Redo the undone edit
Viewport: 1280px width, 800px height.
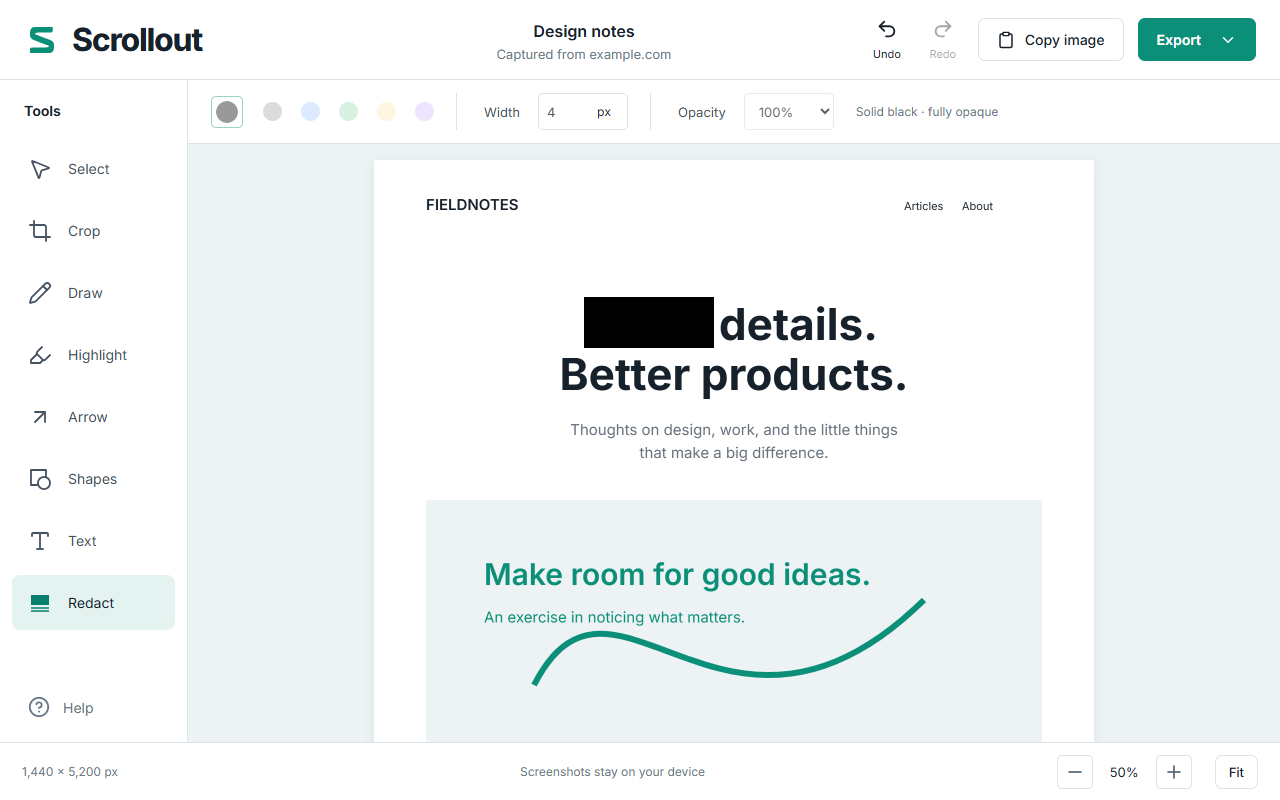943,40
